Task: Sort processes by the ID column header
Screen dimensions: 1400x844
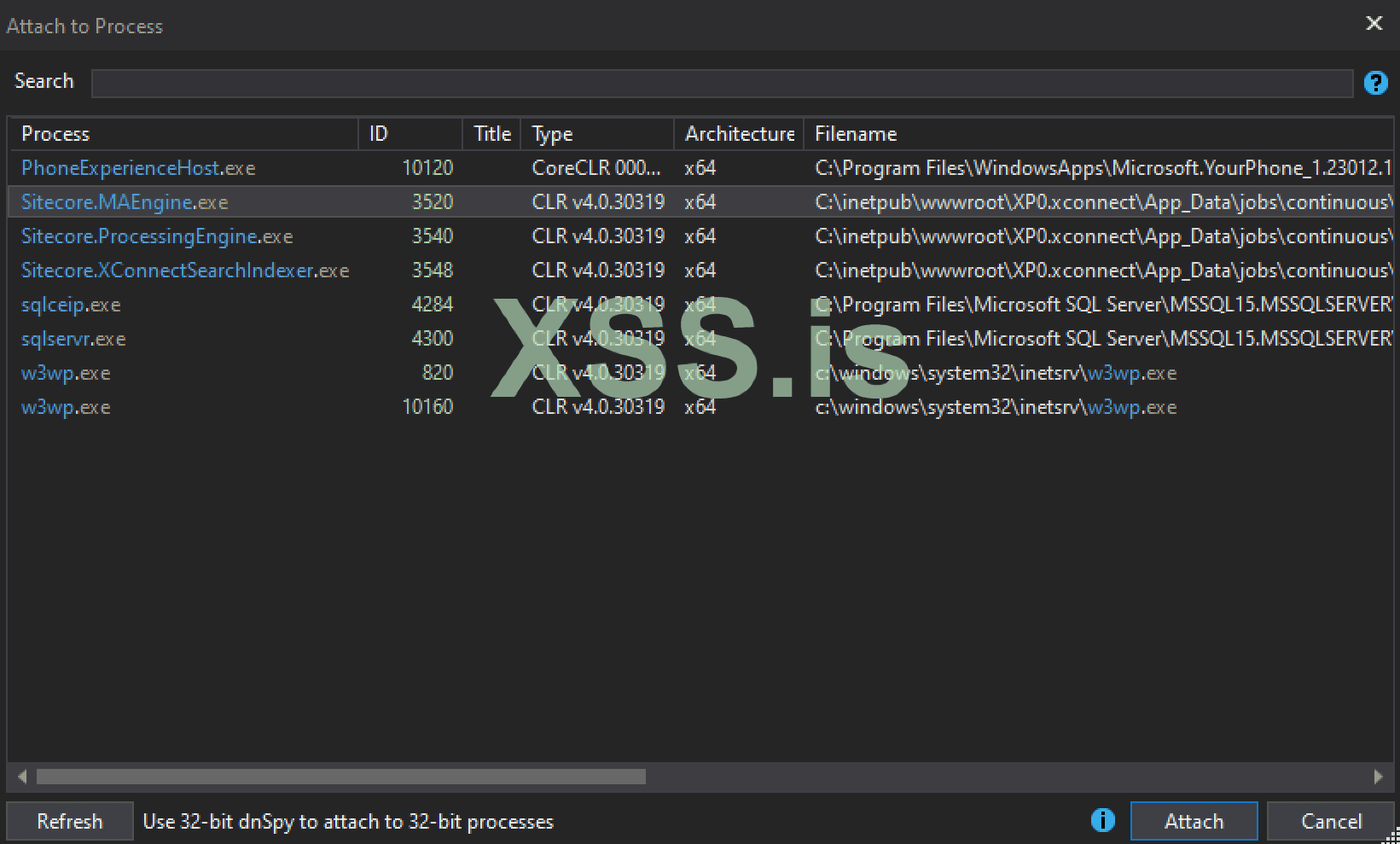Action: coord(378,133)
